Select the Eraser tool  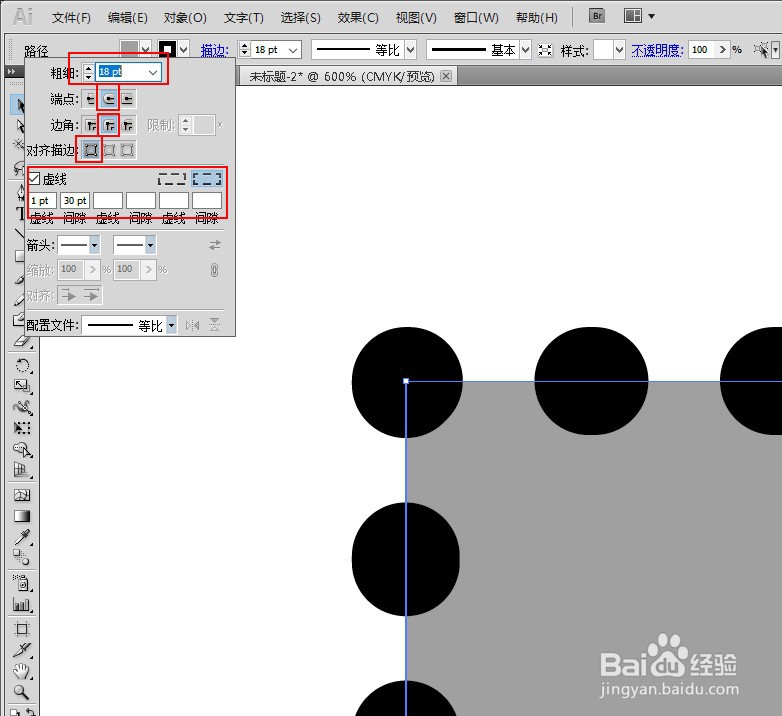tap(22, 341)
